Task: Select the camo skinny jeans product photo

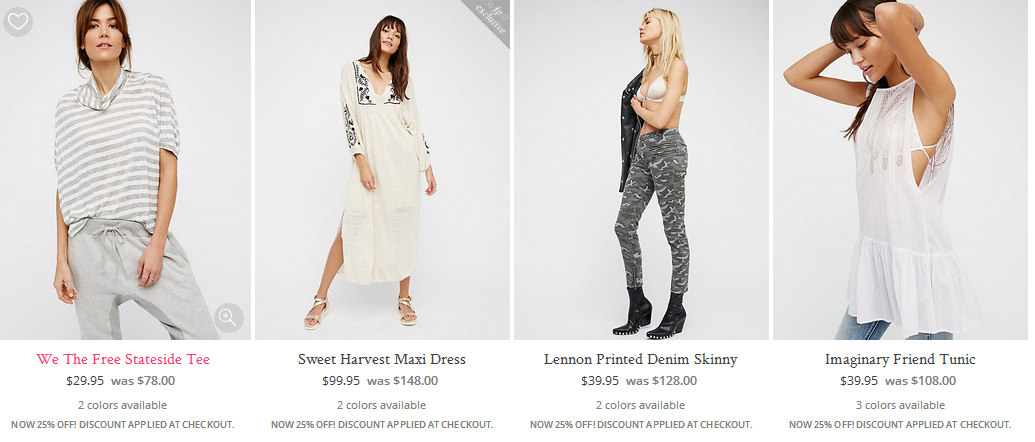Action: pos(641,170)
